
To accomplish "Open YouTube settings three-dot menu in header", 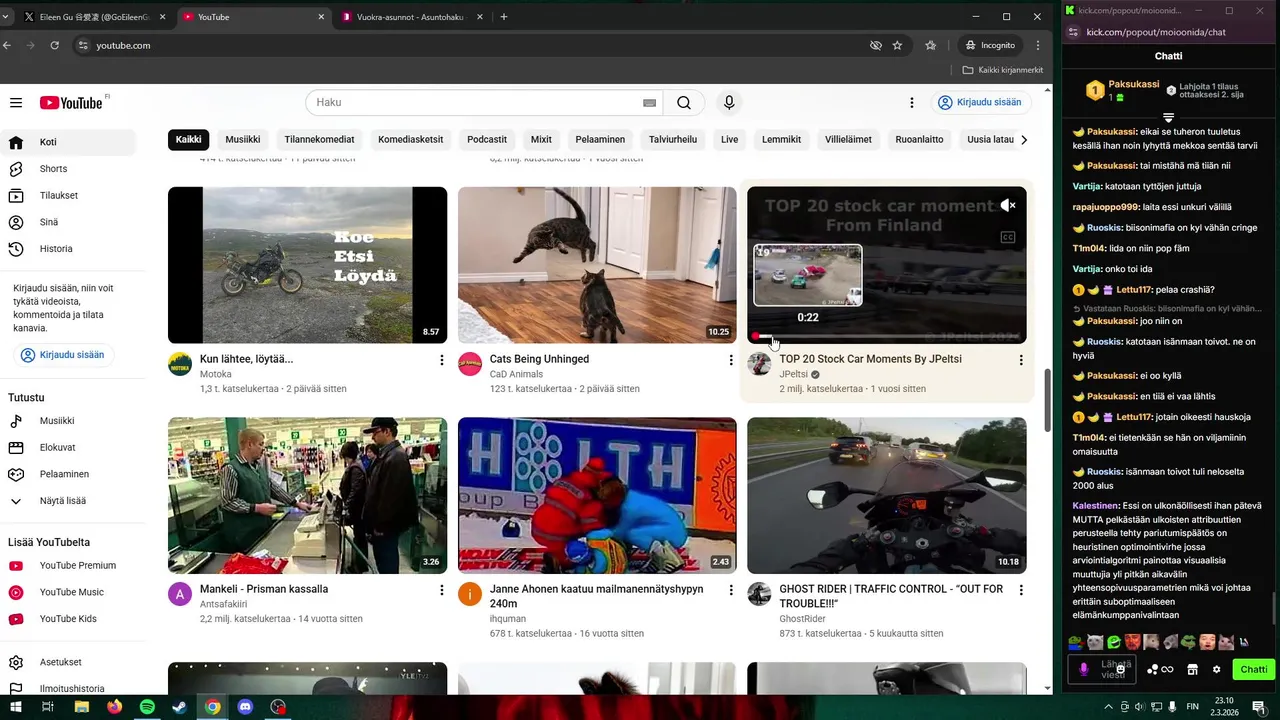I will [911, 103].
